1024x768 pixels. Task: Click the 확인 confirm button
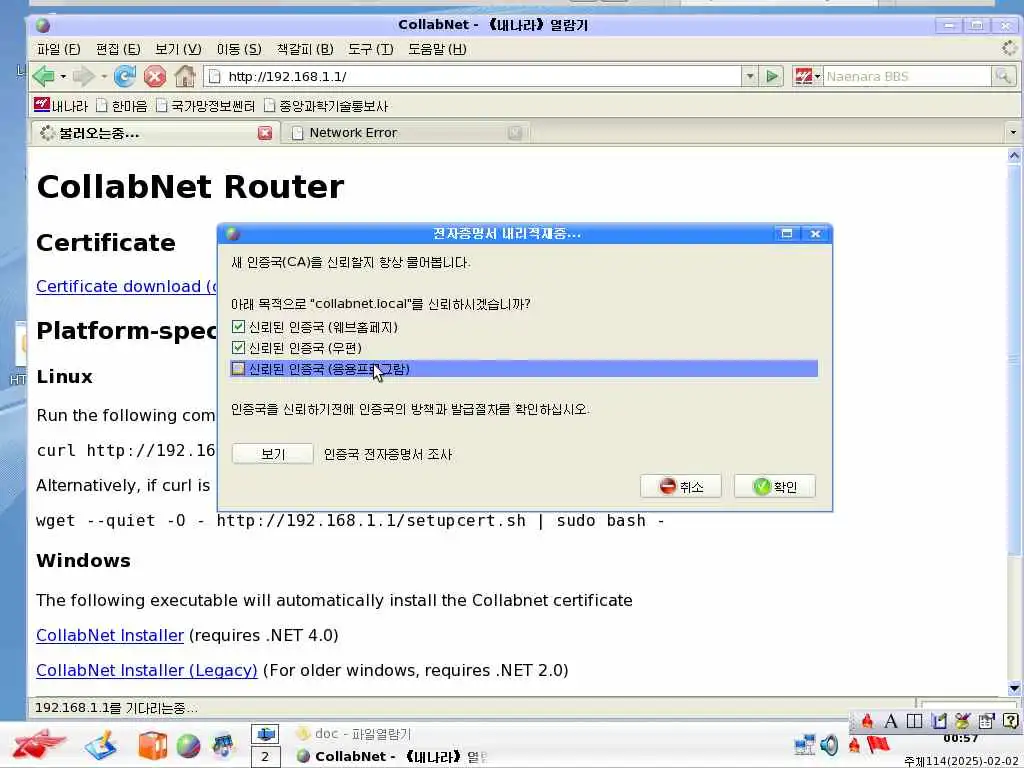tap(775, 487)
